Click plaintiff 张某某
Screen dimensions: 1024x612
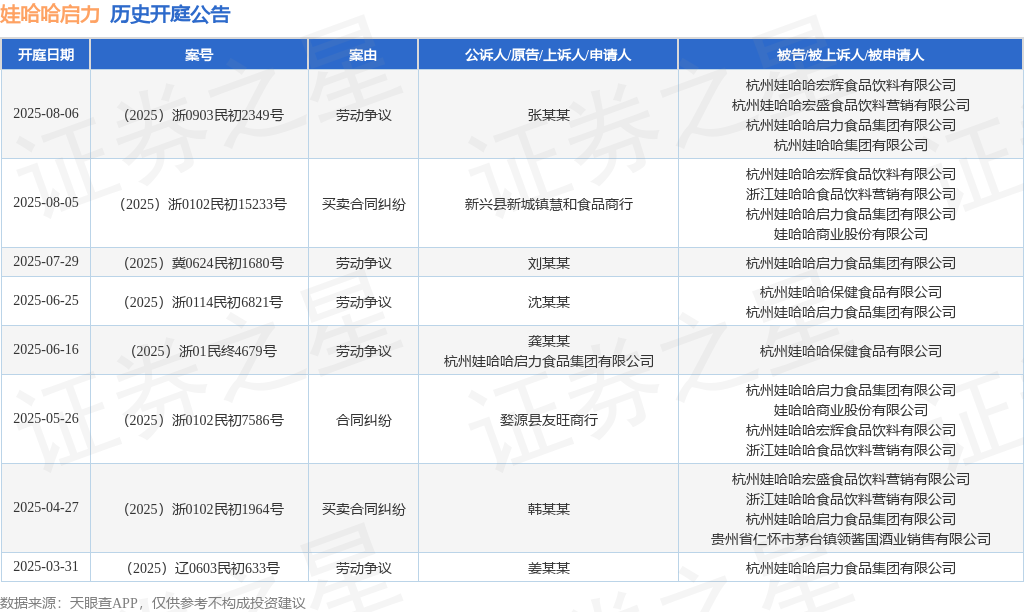(x=549, y=116)
